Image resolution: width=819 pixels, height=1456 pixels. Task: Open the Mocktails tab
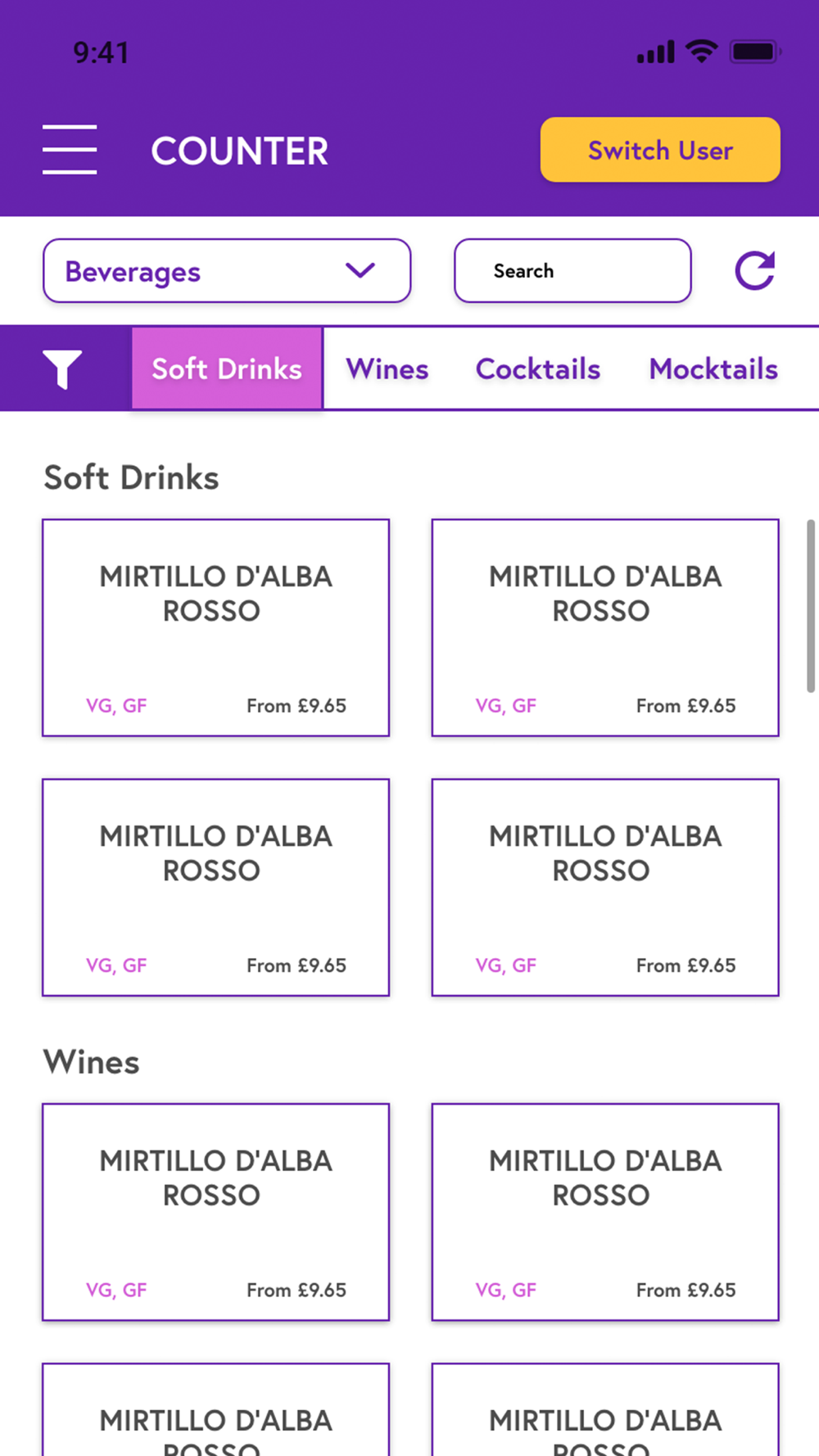point(713,369)
